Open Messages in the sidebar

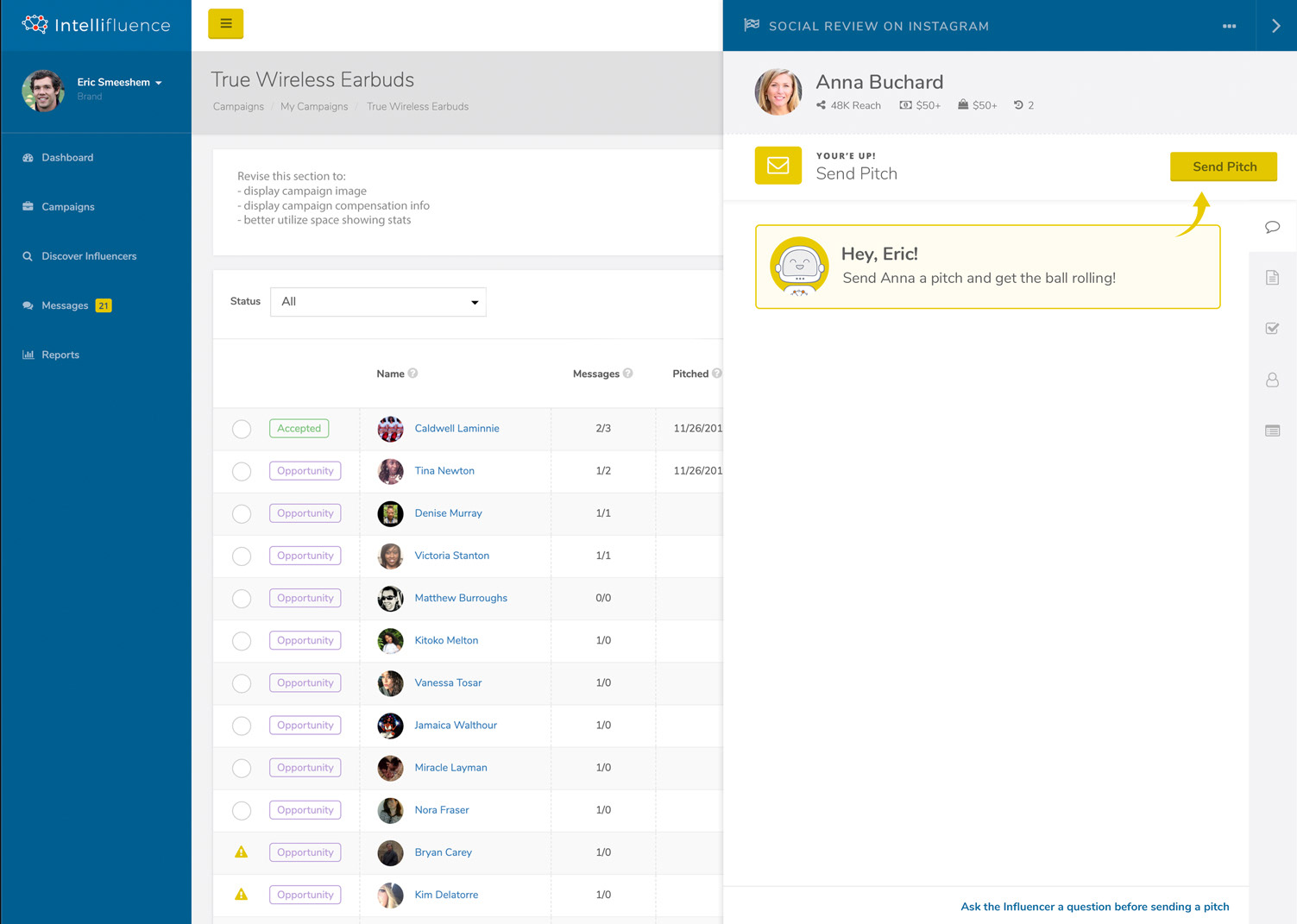(x=65, y=305)
